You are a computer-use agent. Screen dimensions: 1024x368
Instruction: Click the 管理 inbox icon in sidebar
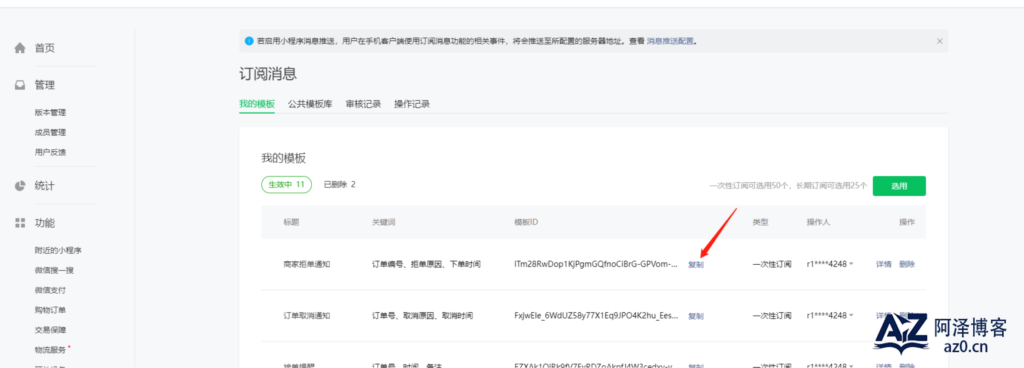pos(20,85)
